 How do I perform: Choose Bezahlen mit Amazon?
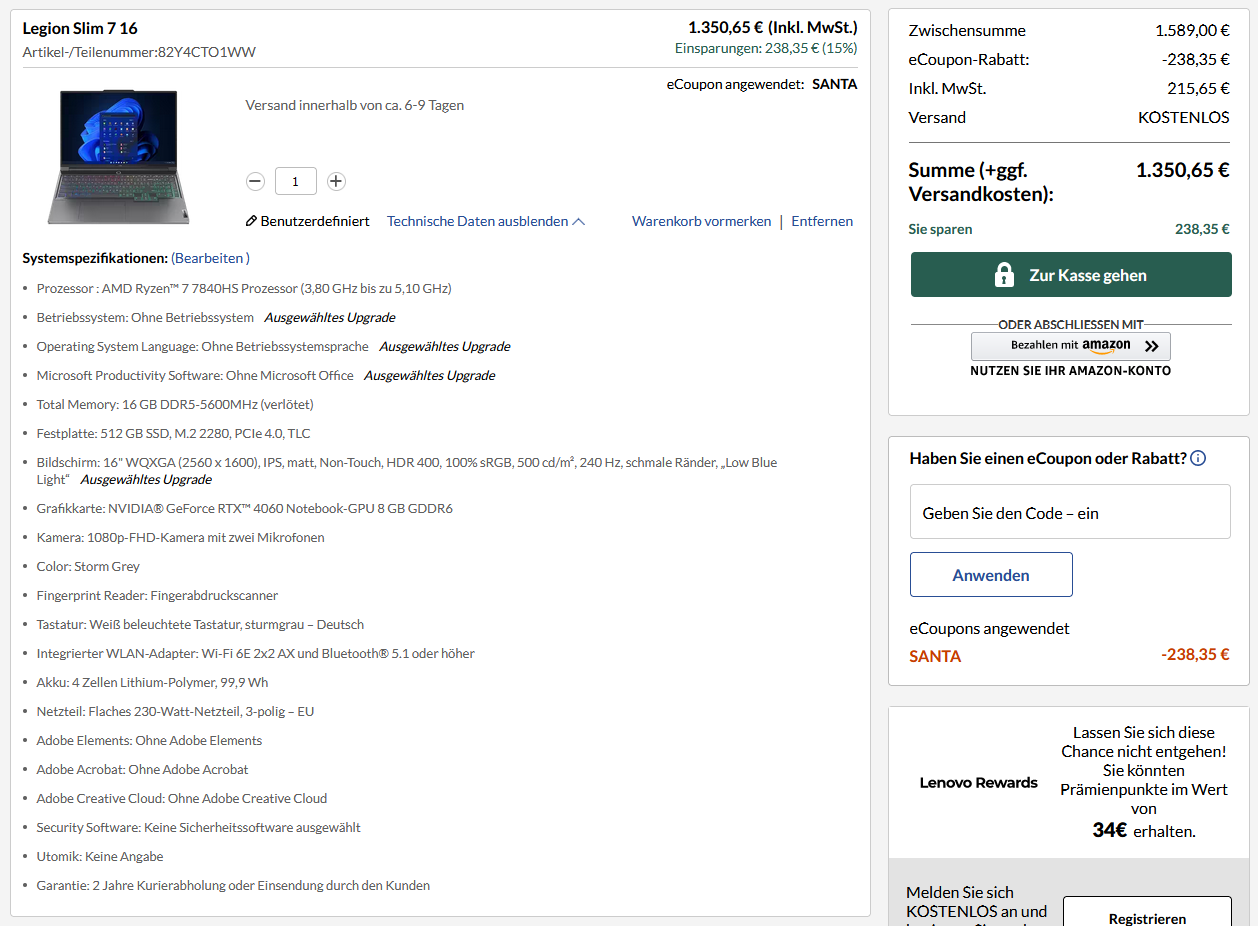pyautogui.click(x=1070, y=346)
